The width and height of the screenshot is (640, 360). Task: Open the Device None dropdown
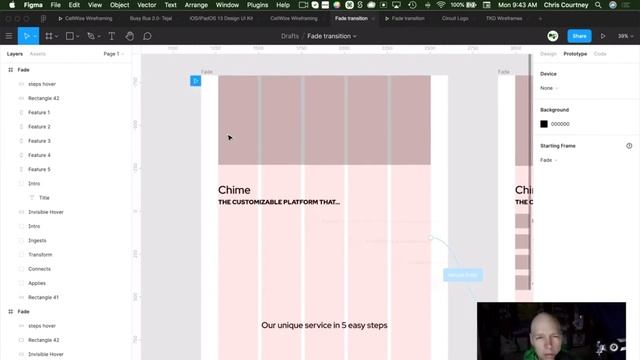click(x=549, y=88)
